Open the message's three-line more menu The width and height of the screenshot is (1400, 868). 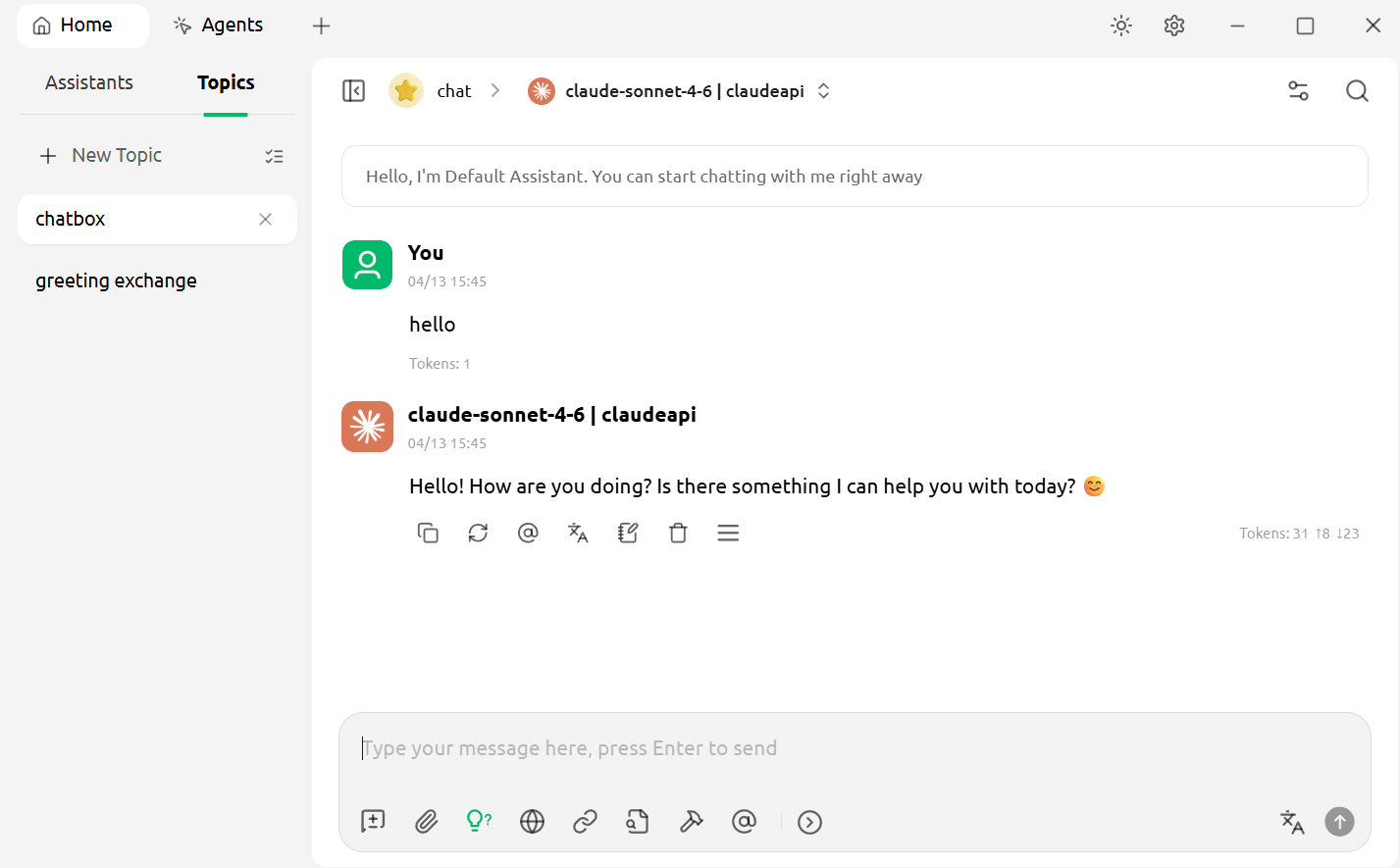pyautogui.click(x=728, y=533)
